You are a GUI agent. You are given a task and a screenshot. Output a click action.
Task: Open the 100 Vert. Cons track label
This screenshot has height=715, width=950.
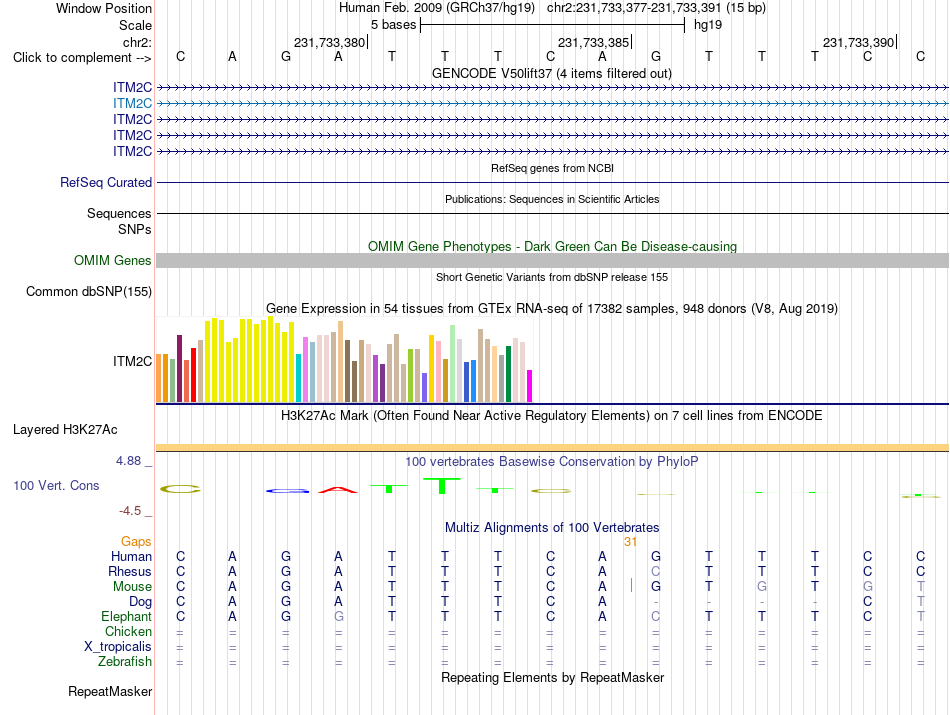click(56, 485)
